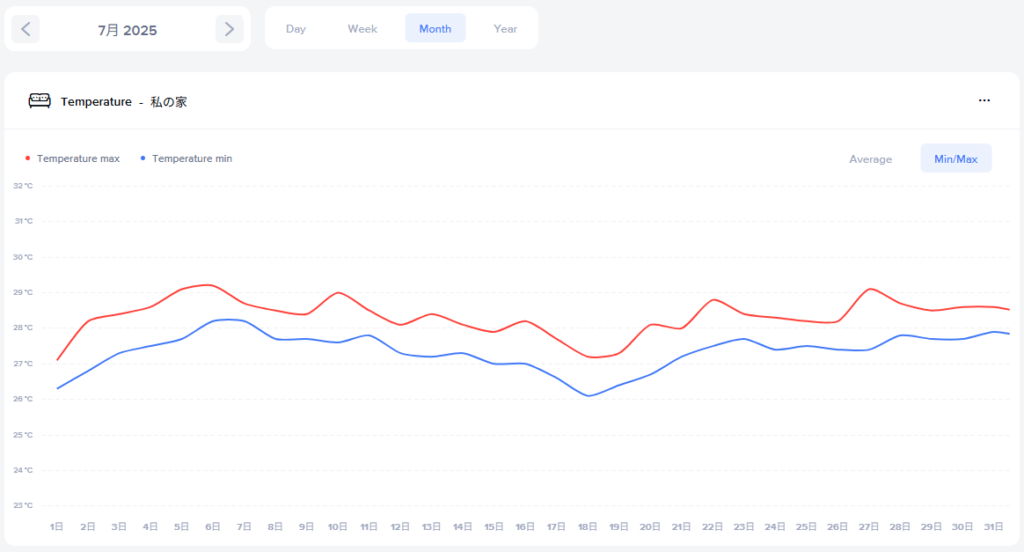1024x552 pixels.
Task: Click the red Temperature max legend dot
Action: 27,159
